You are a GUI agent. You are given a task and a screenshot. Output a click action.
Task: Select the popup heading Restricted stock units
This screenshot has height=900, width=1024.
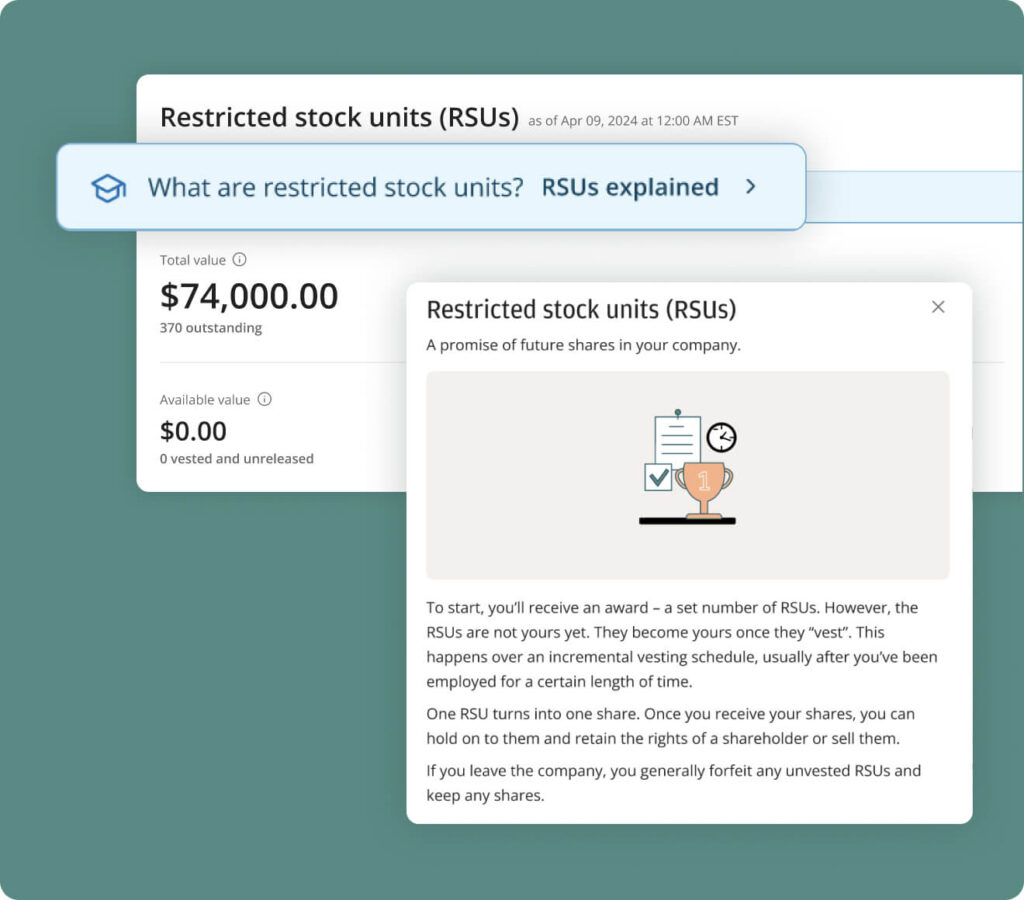point(582,310)
